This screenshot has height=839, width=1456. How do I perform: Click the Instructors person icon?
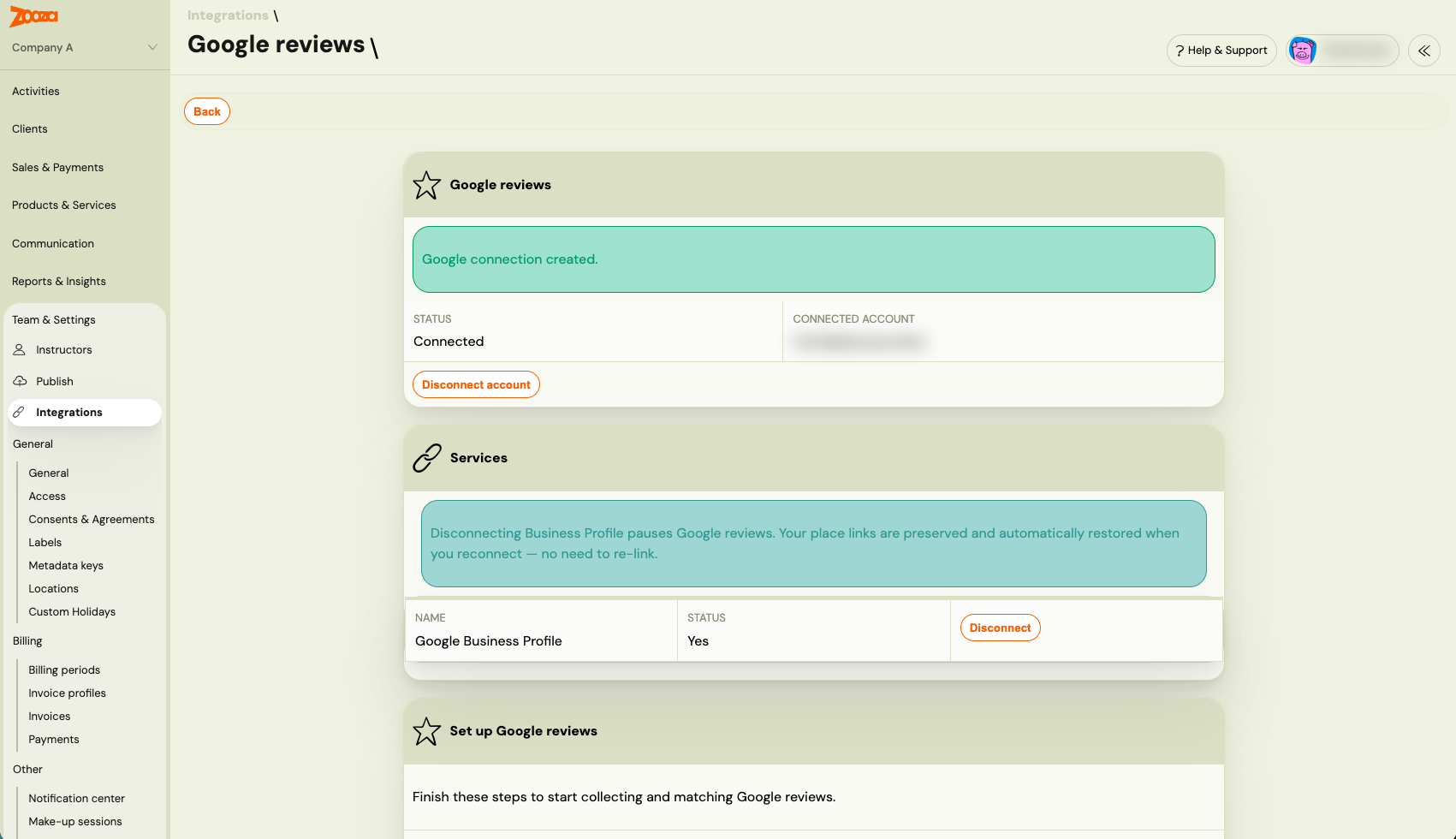click(x=19, y=350)
